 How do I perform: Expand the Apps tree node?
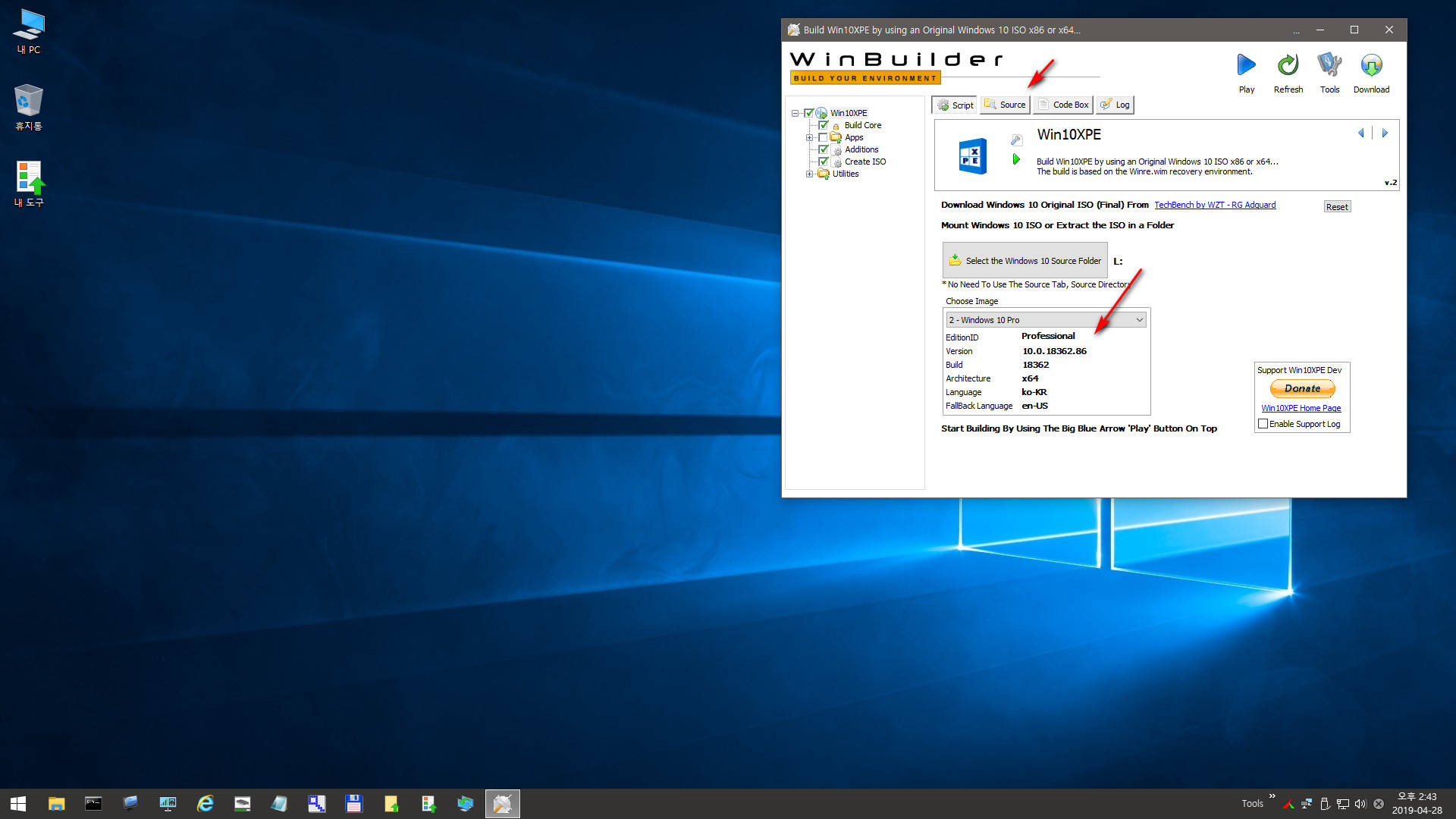pyautogui.click(x=809, y=137)
